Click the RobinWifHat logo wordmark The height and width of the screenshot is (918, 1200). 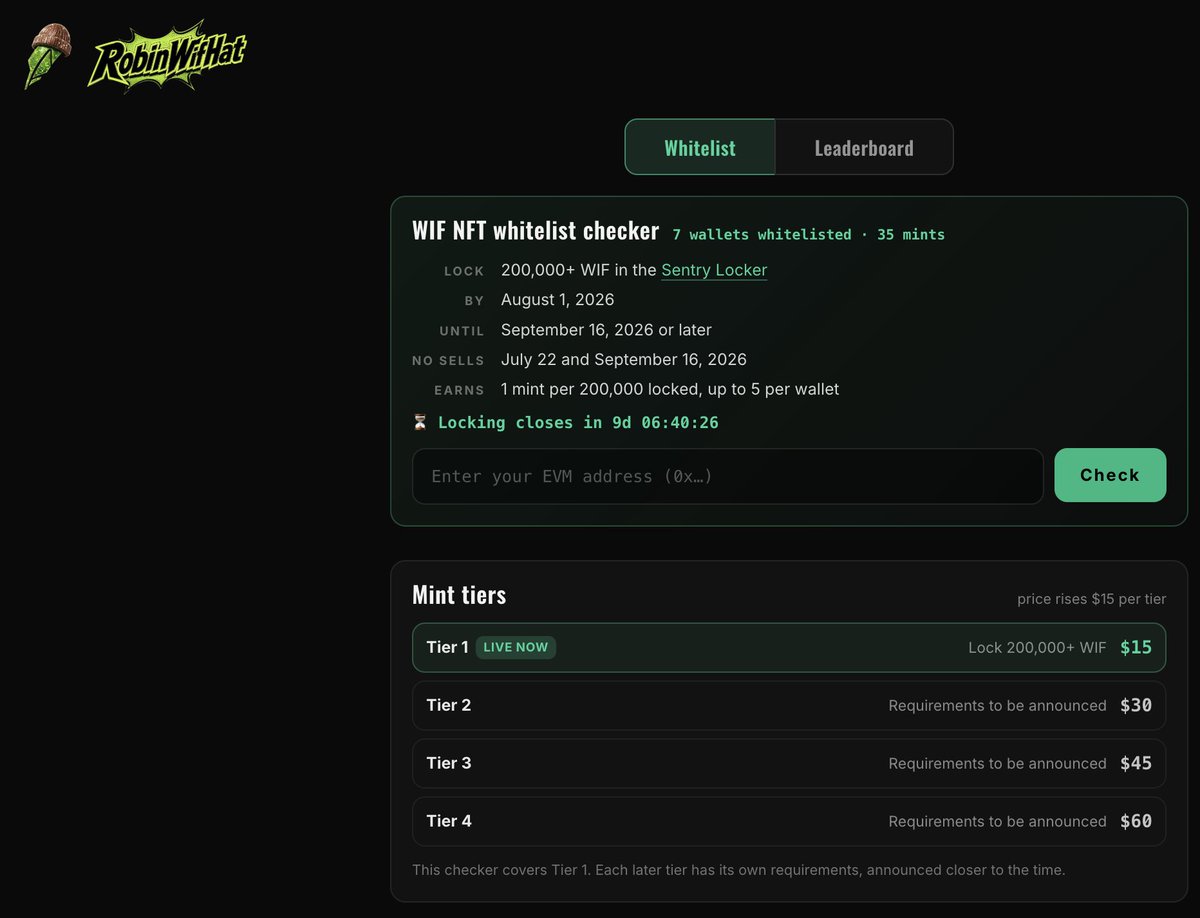(167, 56)
